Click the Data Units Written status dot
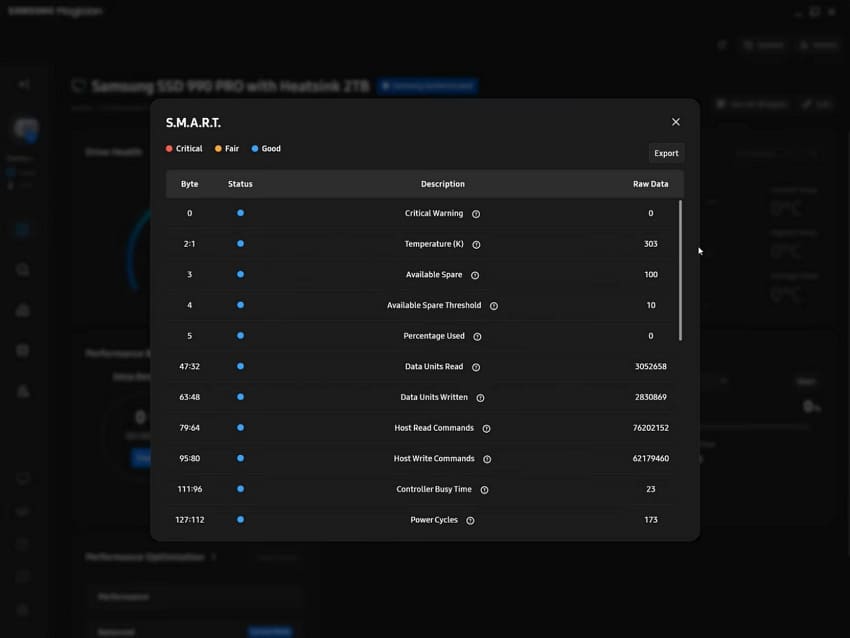 240,397
